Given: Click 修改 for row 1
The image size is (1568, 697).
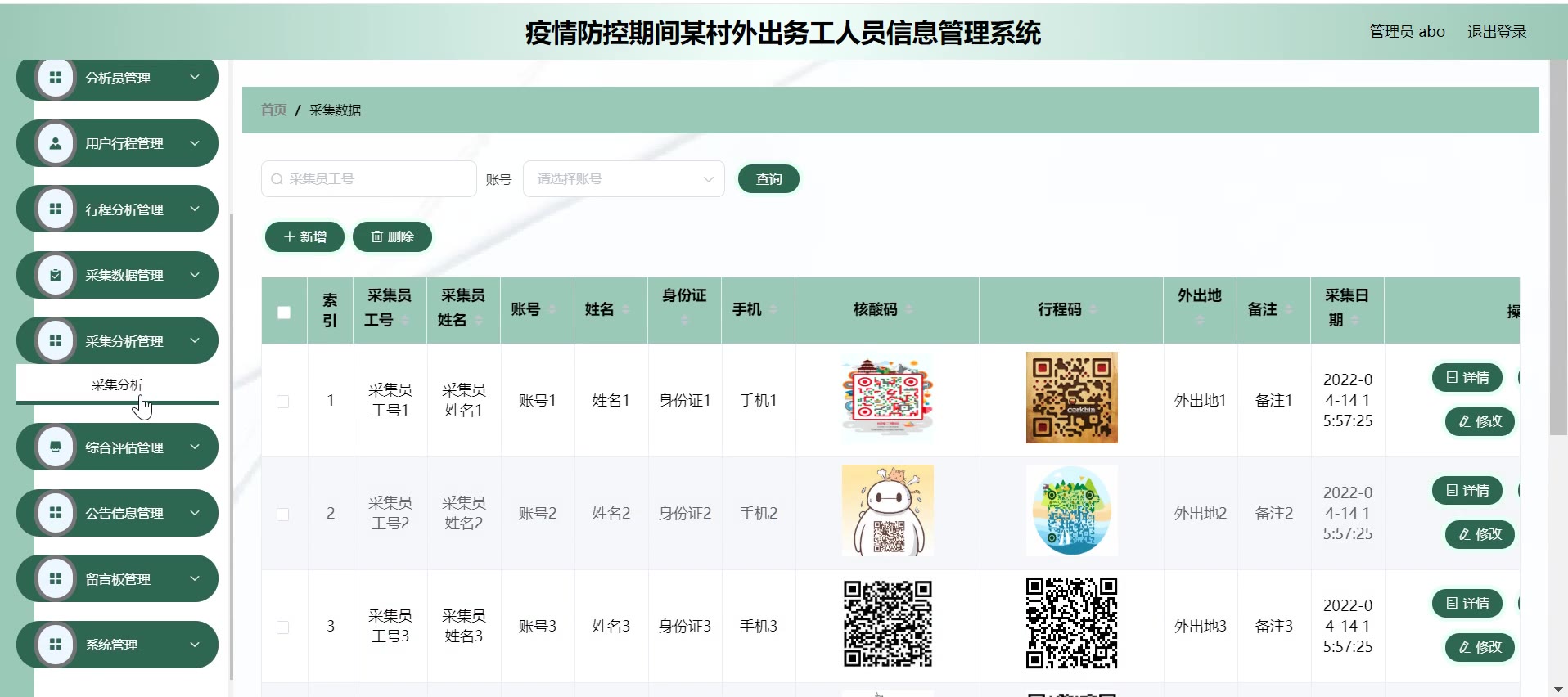Looking at the screenshot, I should tap(1480, 421).
